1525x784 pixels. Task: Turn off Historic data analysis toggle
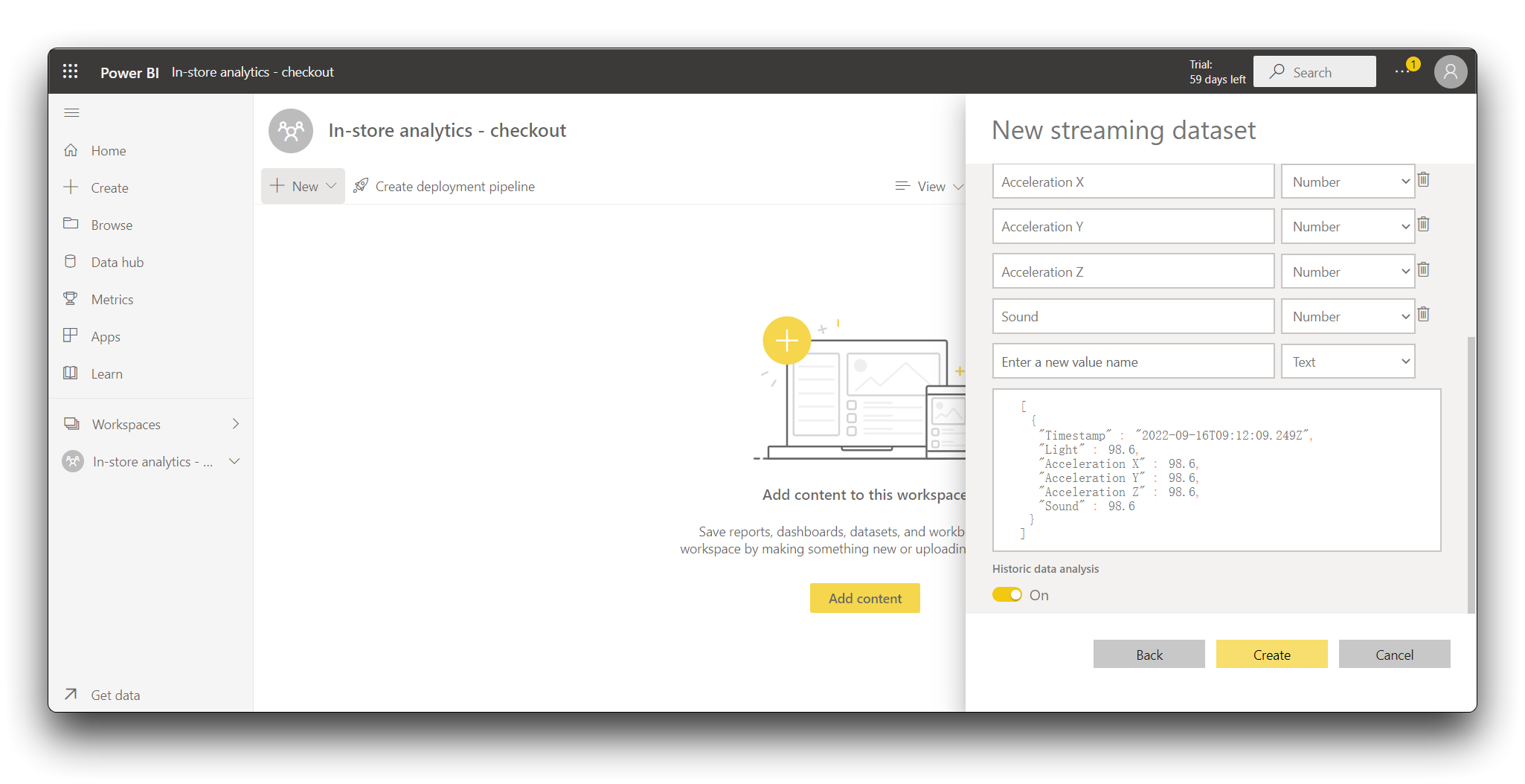[1007, 594]
